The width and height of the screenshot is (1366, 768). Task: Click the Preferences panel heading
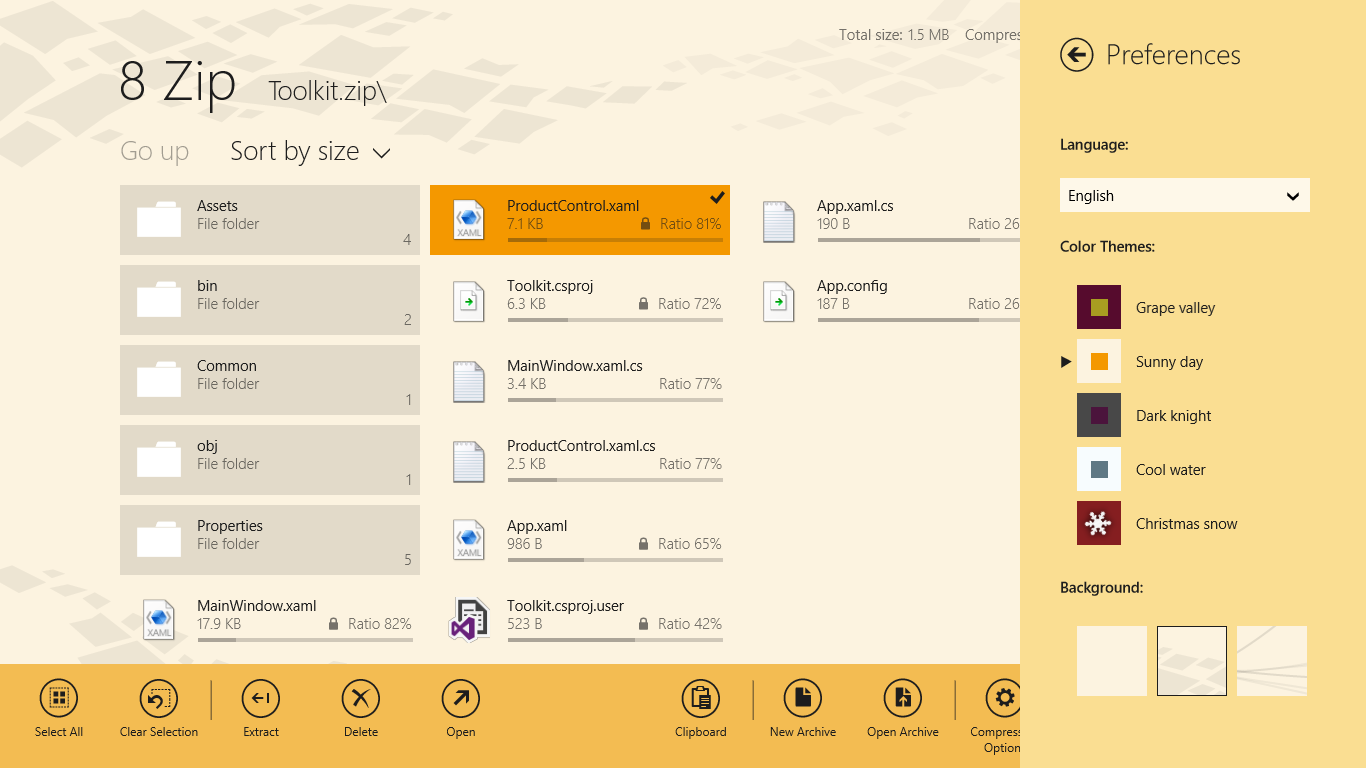[x=1173, y=55]
